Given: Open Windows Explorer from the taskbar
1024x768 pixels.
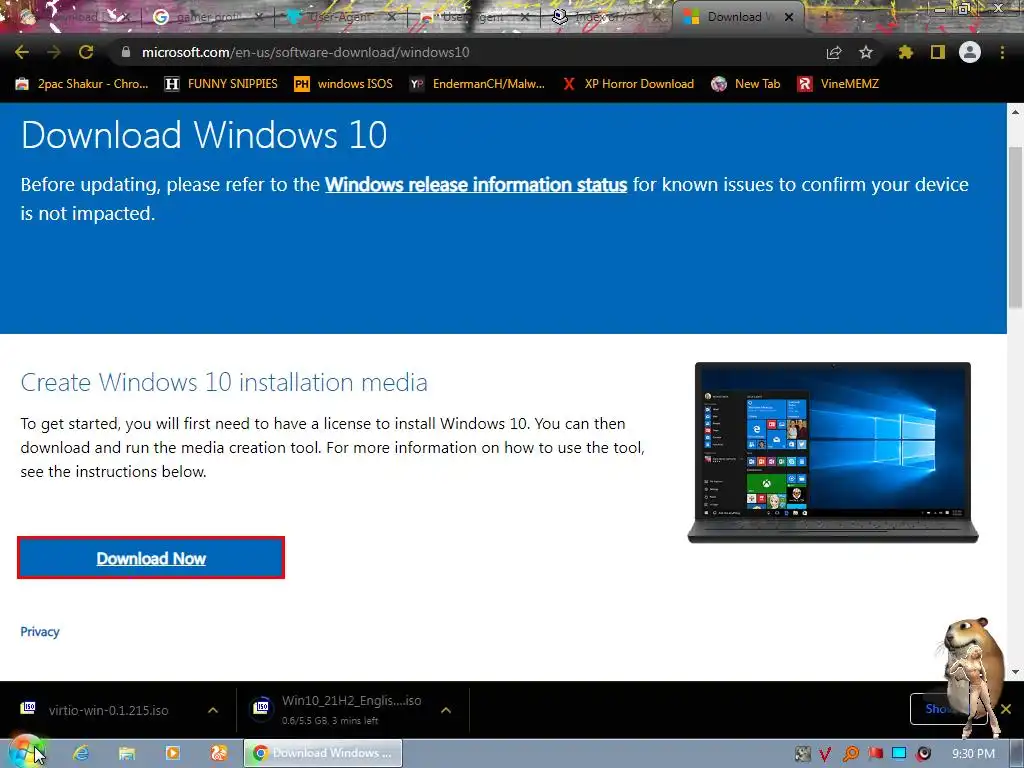Looking at the screenshot, I should pyautogui.click(x=127, y=753).
